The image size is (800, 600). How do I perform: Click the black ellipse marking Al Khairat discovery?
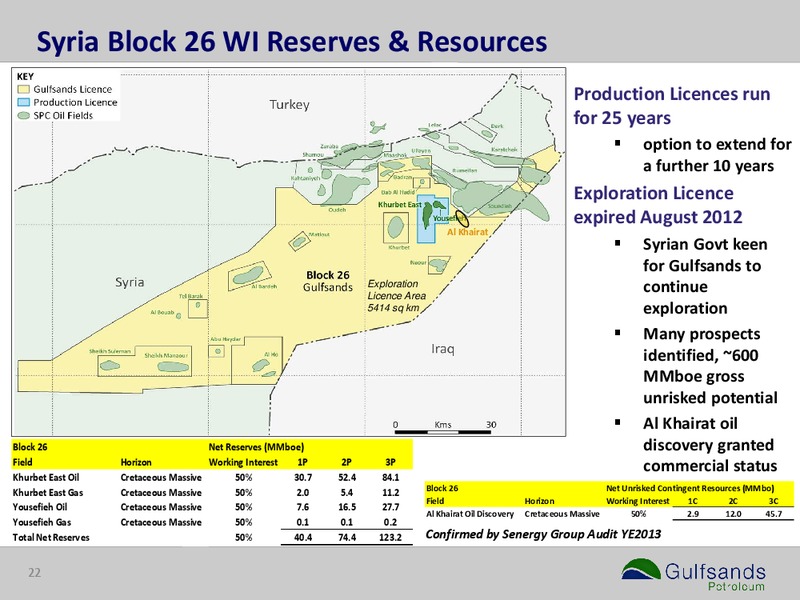point(462,218)
